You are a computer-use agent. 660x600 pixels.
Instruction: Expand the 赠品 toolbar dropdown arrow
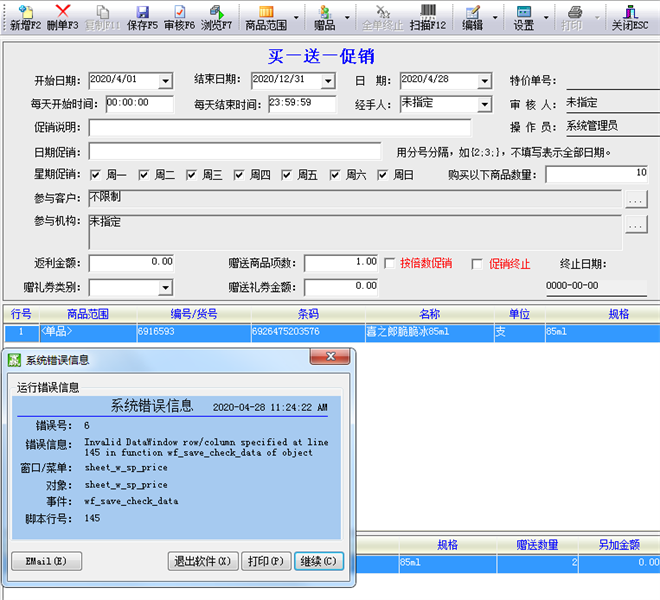click(347, 18)
